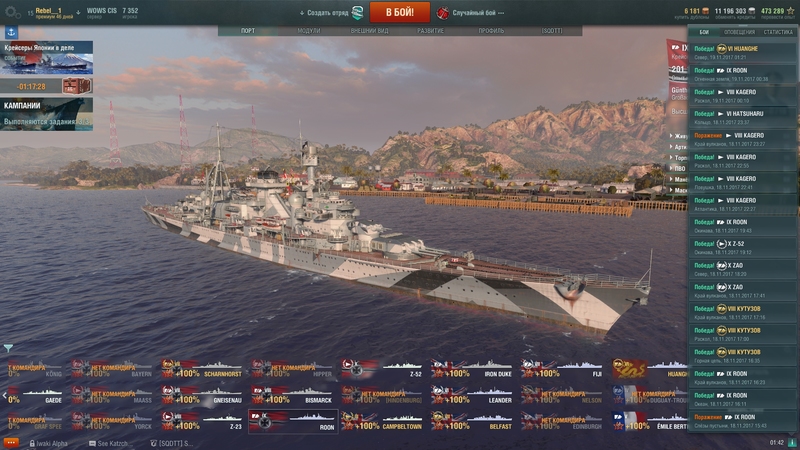Viewport: 800px width, 450px height.
Task: Open the ship carousel filter funnel
Action: coord(8,348)
